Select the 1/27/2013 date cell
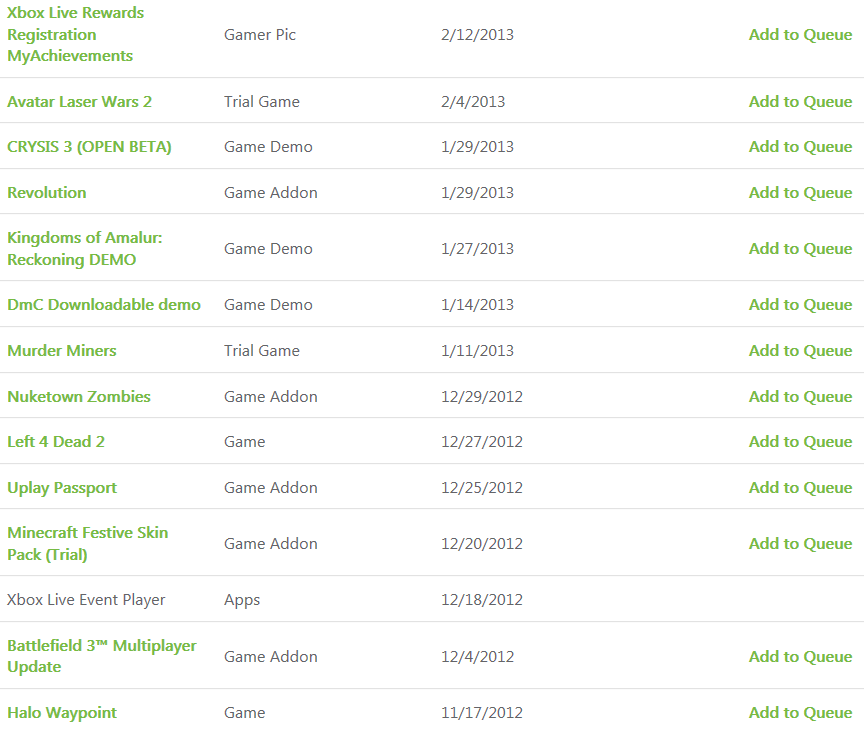 [477, 249]
